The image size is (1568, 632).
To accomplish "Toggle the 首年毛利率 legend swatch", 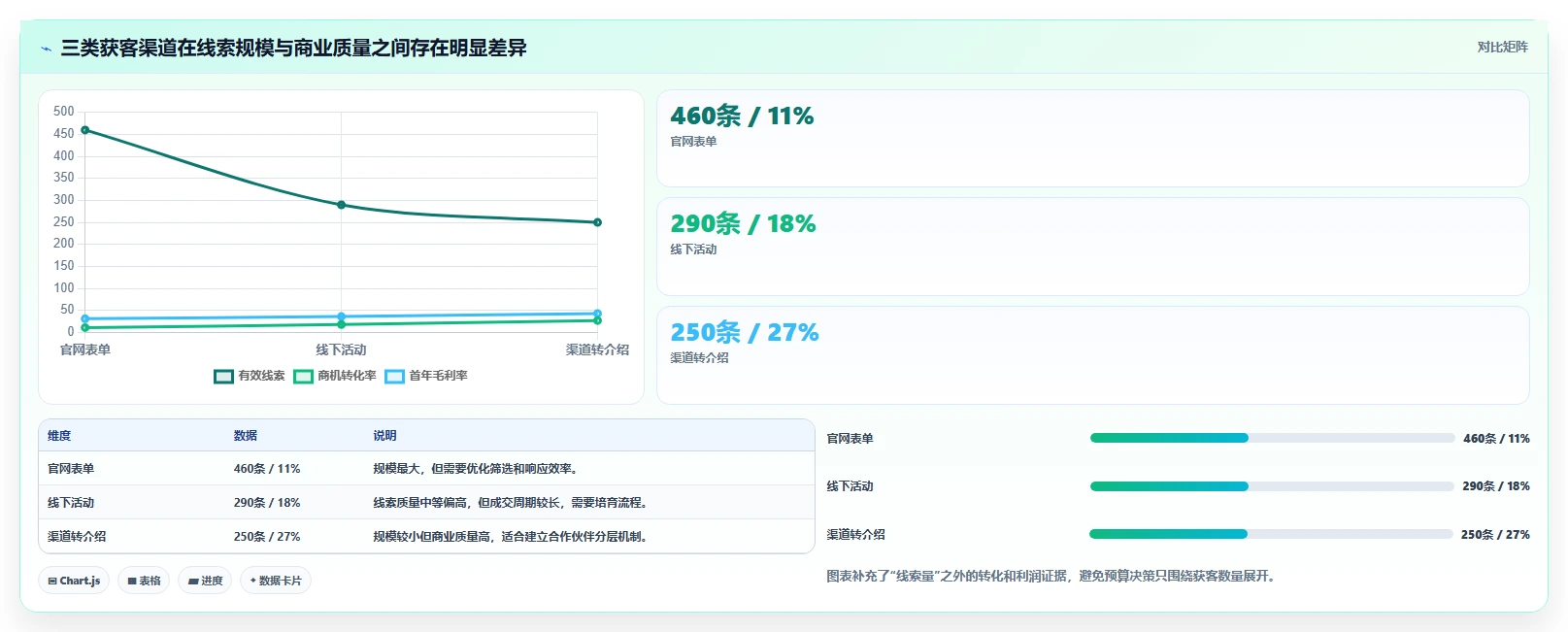I will (x=394, y=376).
